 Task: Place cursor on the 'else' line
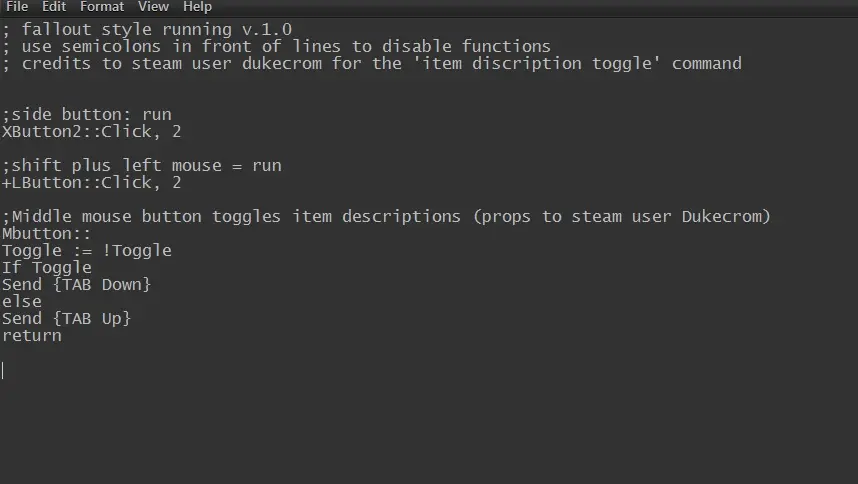click(22, 301)
